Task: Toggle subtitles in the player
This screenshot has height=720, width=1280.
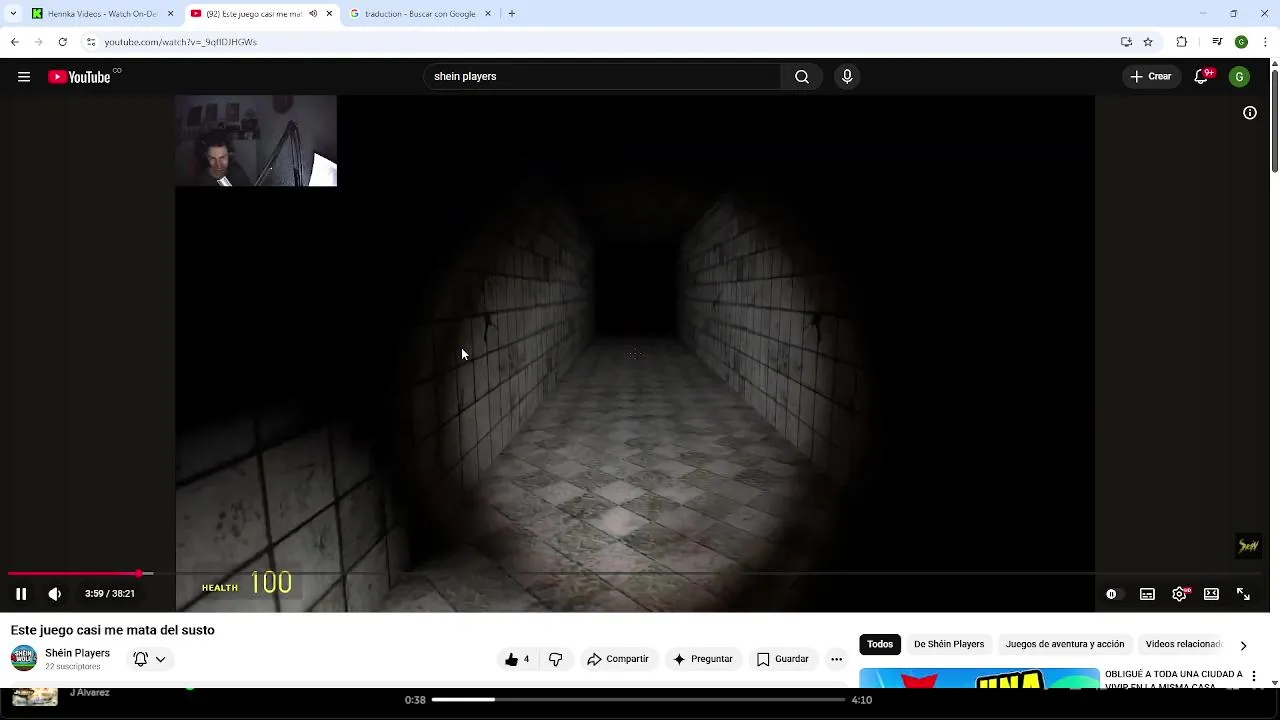Action: click(x=1148, y=594)
